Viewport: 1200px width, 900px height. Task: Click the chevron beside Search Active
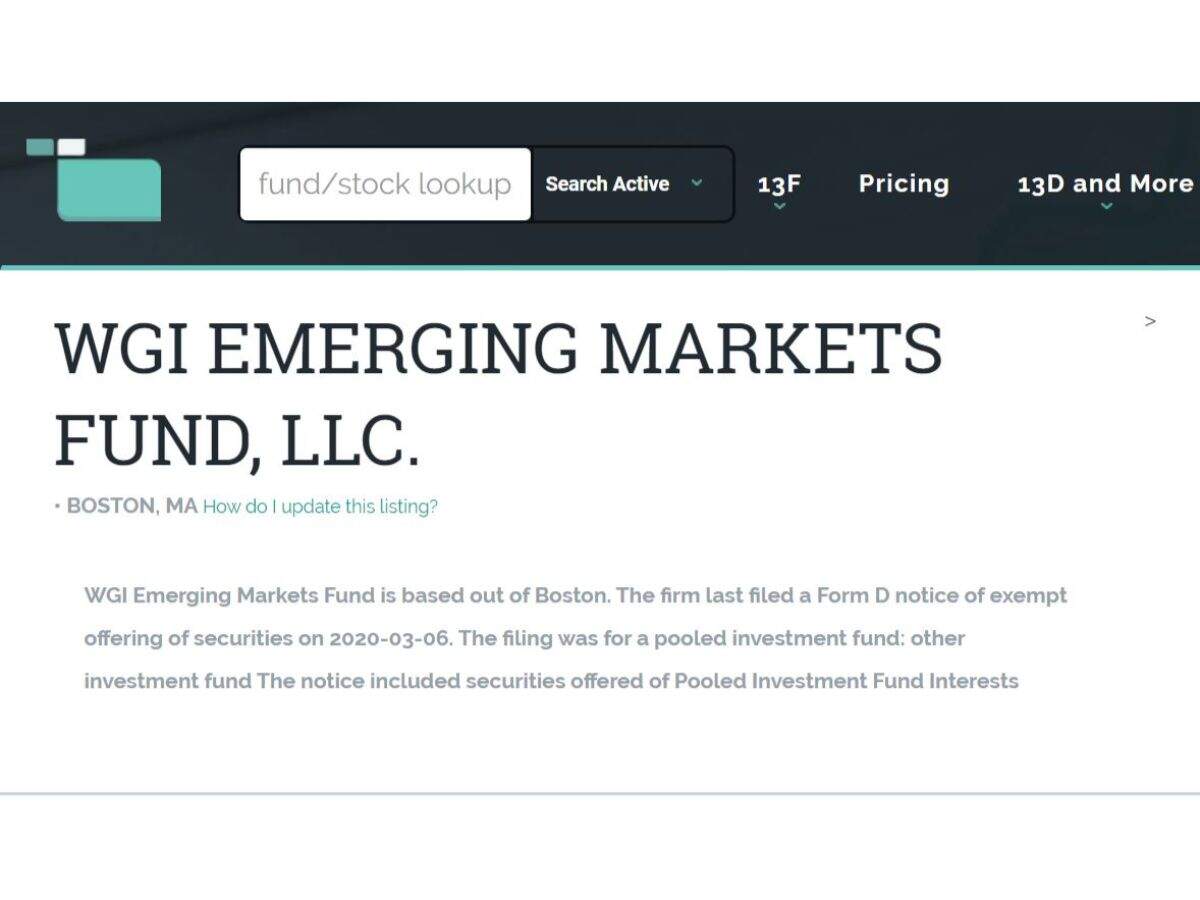(697, 183)
